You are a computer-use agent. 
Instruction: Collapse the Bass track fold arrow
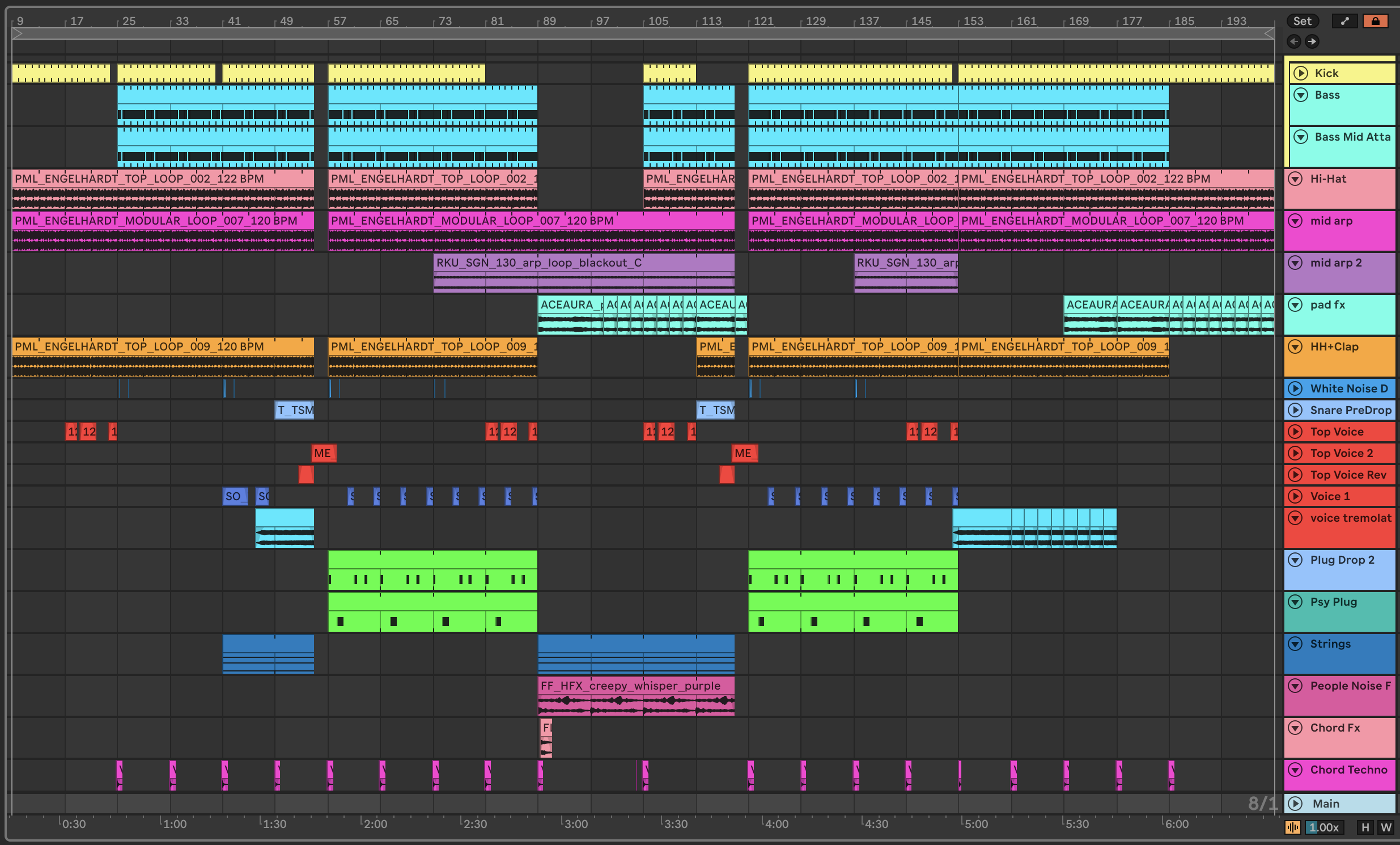[1301, 95]
